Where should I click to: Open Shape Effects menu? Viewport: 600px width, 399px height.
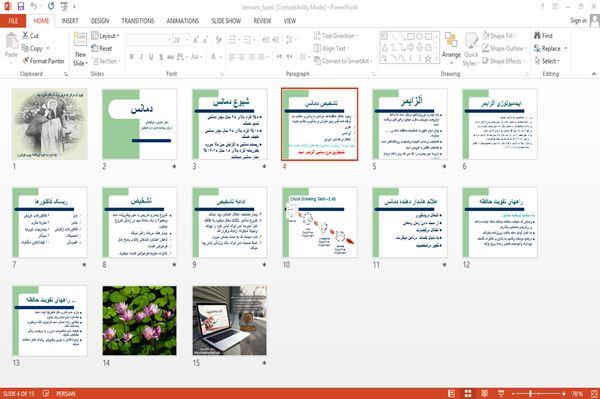[504, 61]
